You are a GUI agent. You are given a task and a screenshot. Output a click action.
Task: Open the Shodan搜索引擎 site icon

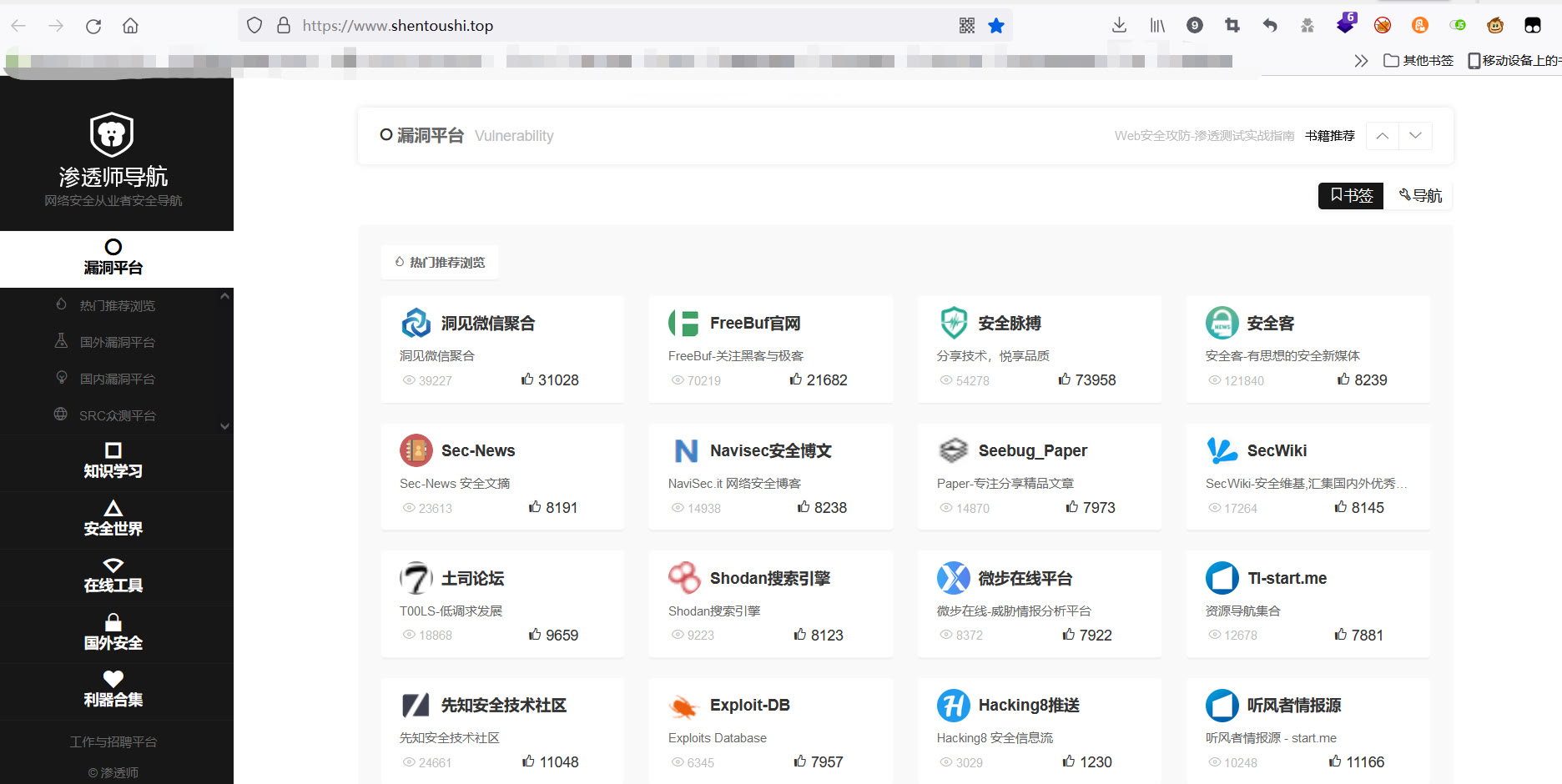[x=685, y=578]
